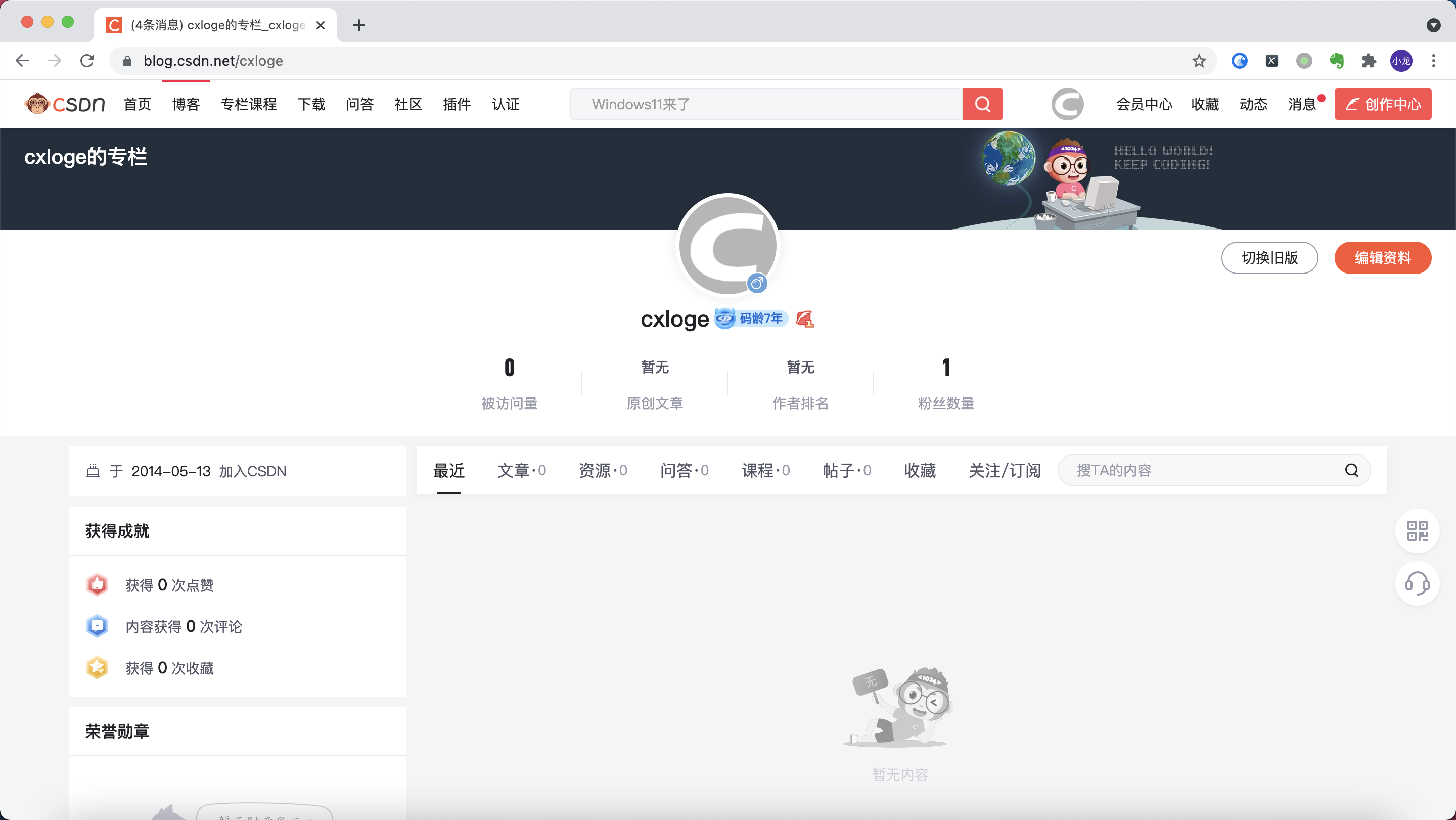
Task: Click the gray user avatar in header
Action: tap(1067, 104)
